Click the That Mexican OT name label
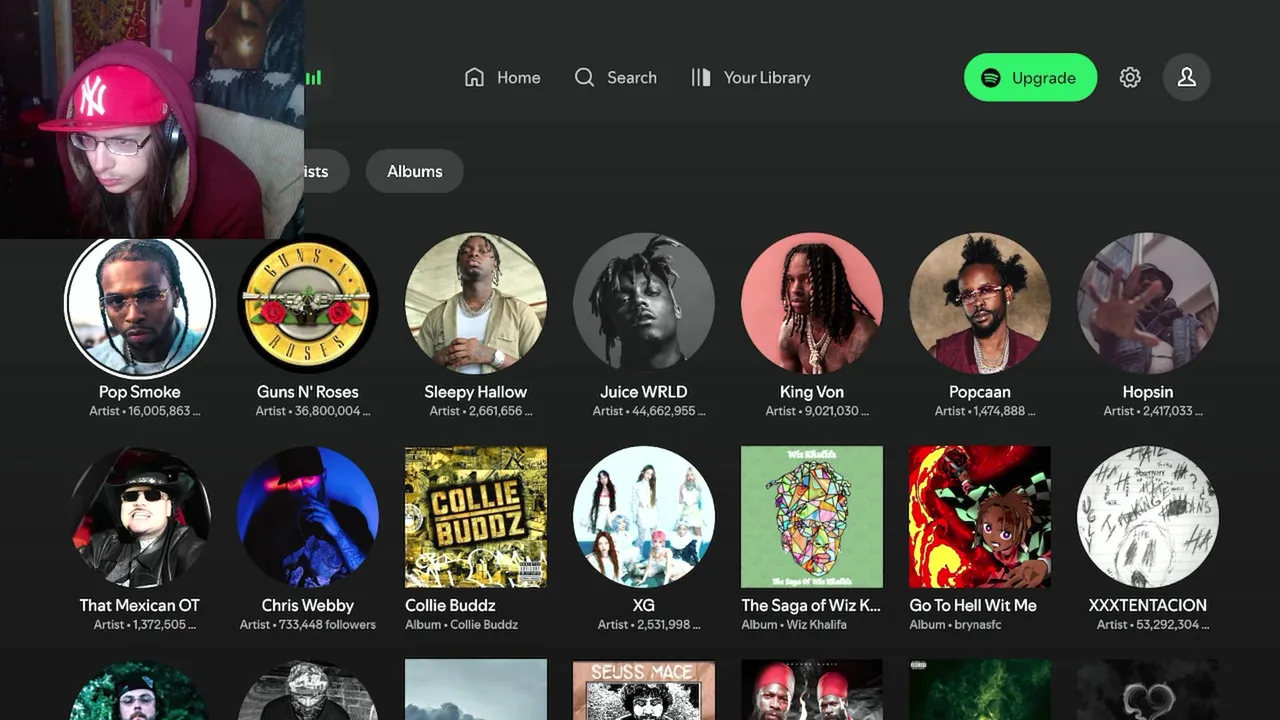 point(140,605)
